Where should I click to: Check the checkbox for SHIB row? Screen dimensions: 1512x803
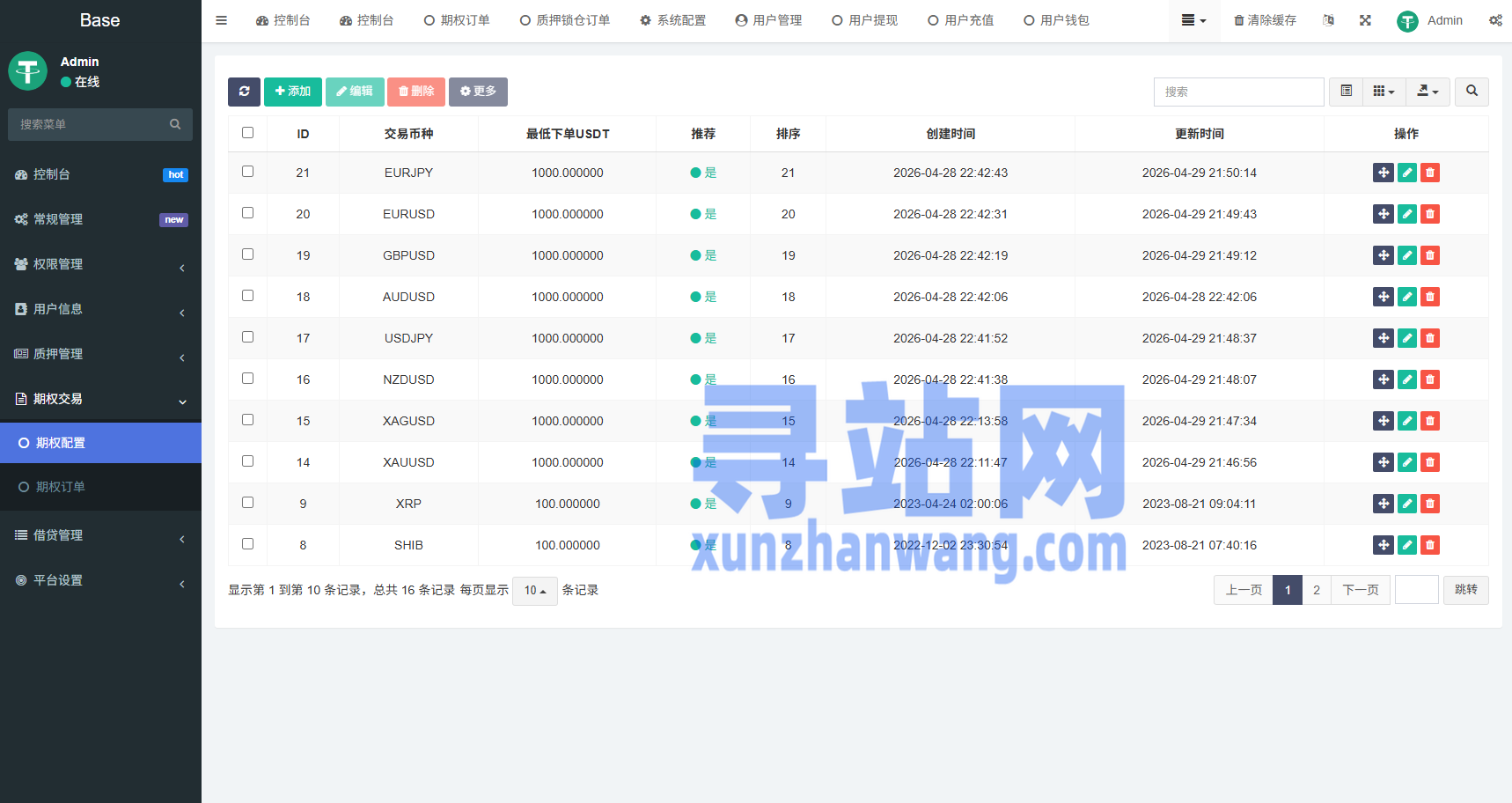pyautogui.click(x=247, y=544)
